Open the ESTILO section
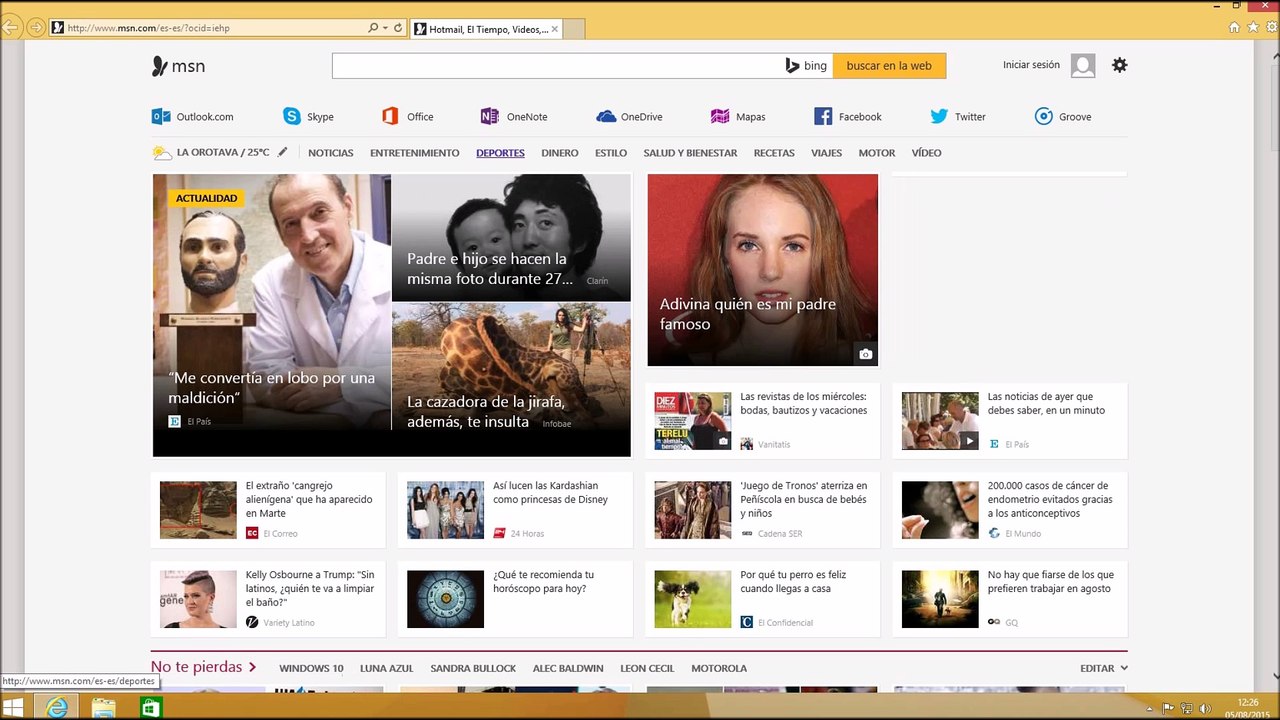 pyautogui.click(x=611, y=153)
